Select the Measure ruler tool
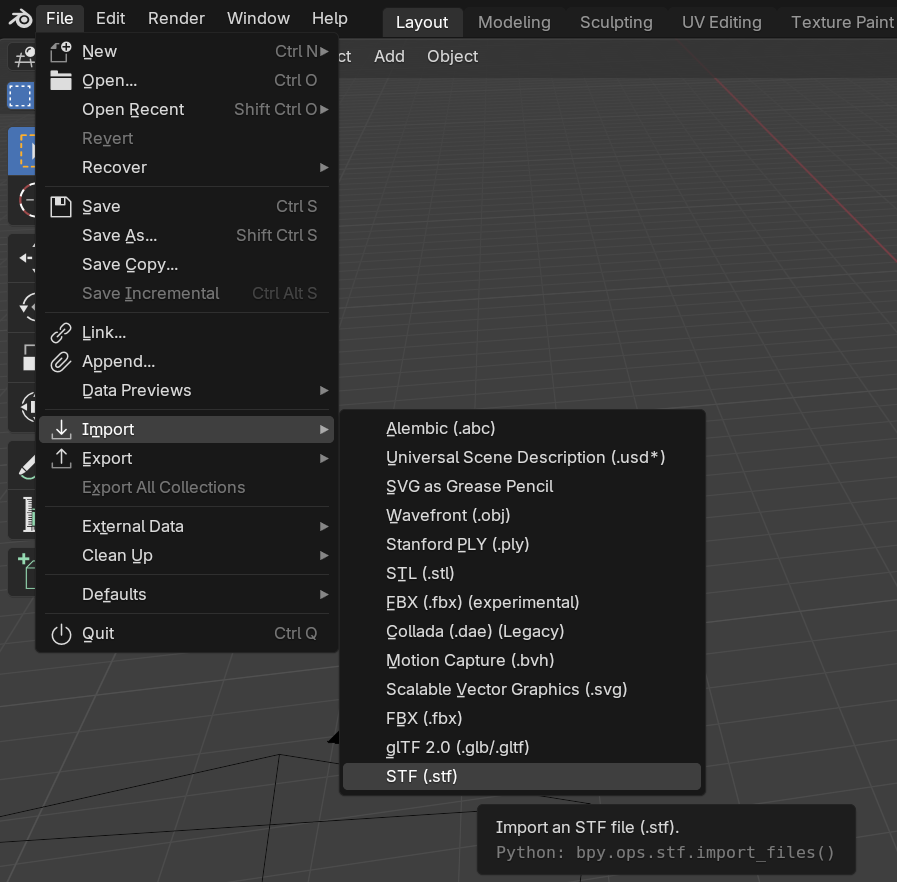The image size is (897, 882). [x=22, y=514]
